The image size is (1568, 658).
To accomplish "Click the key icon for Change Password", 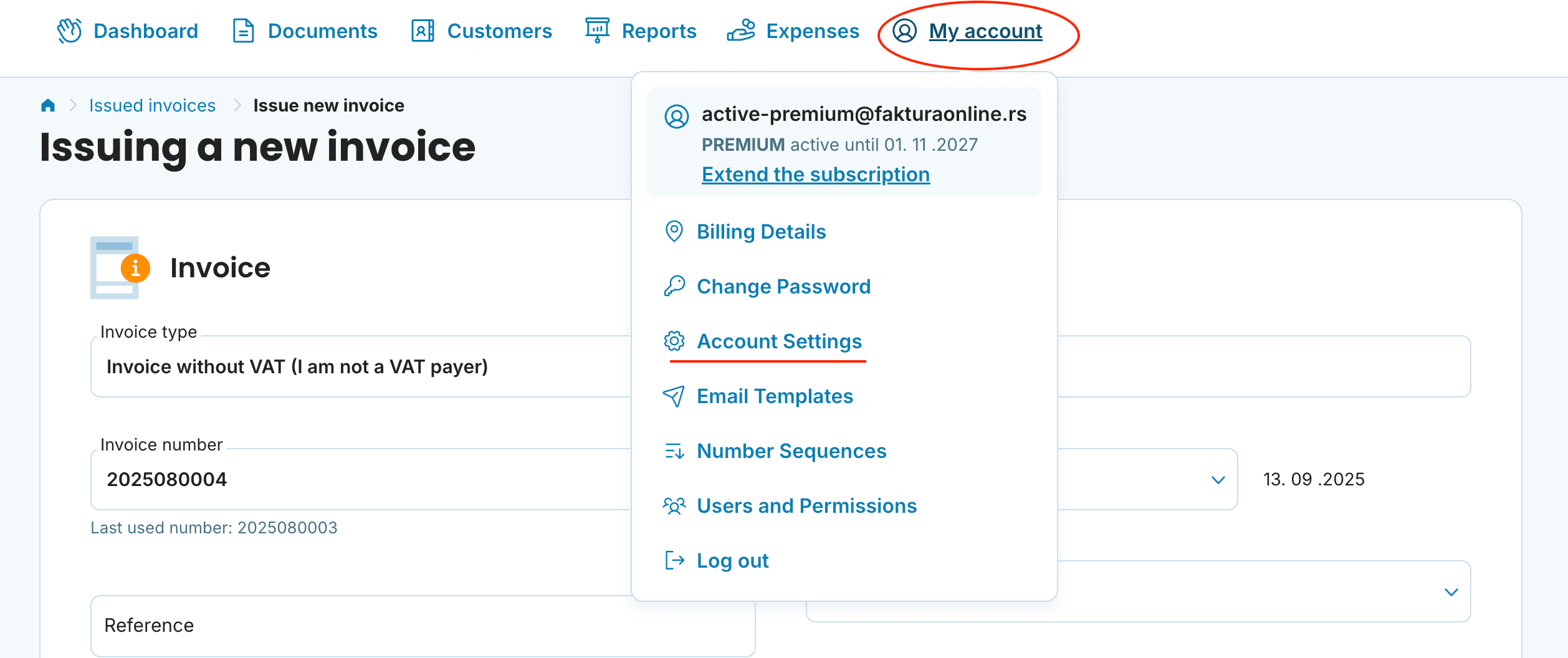I will tap(674, 287).
